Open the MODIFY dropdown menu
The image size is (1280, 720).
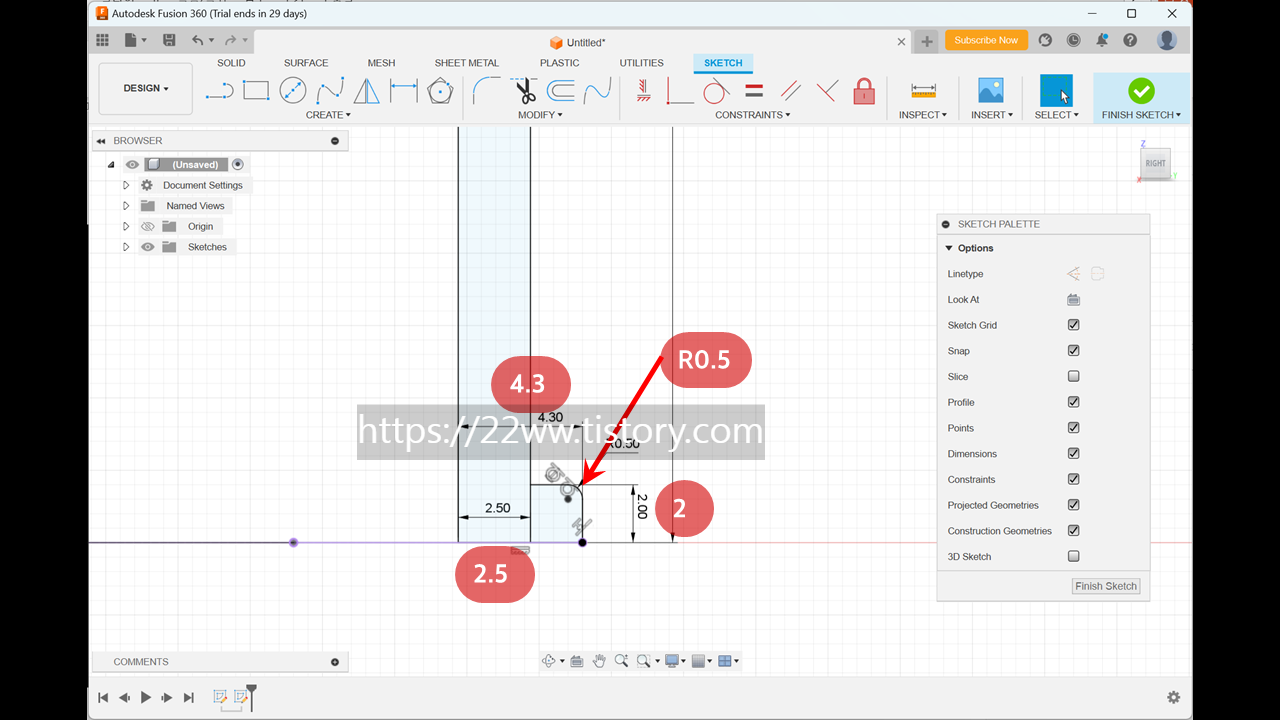(540, 115)
